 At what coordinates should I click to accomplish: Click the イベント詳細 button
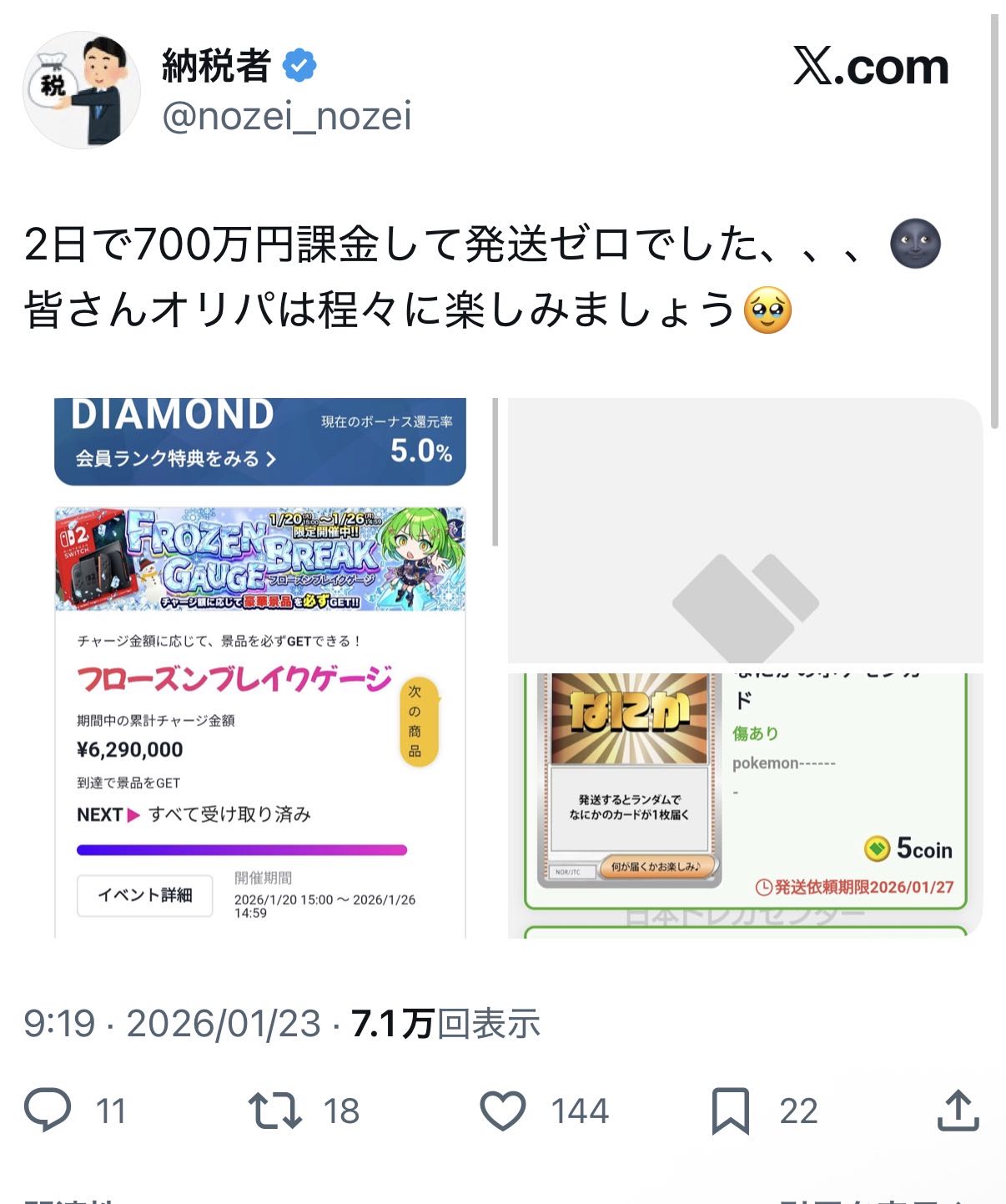145,895
